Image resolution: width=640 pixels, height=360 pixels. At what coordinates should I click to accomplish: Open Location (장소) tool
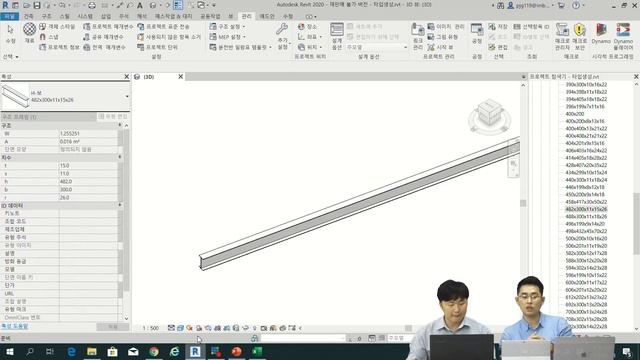(x=307, y=27)
